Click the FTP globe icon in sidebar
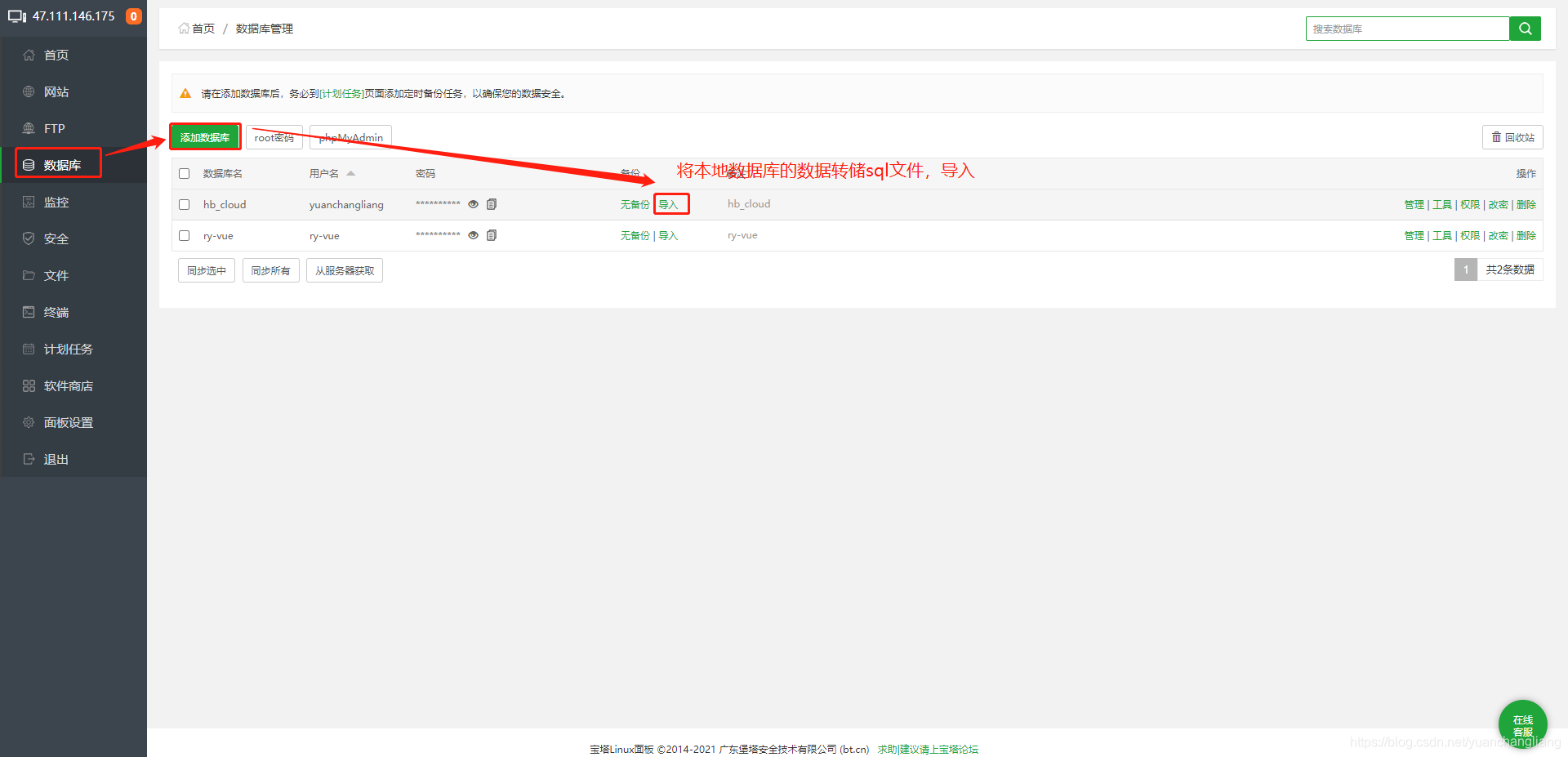 click(x=29, y=128)
